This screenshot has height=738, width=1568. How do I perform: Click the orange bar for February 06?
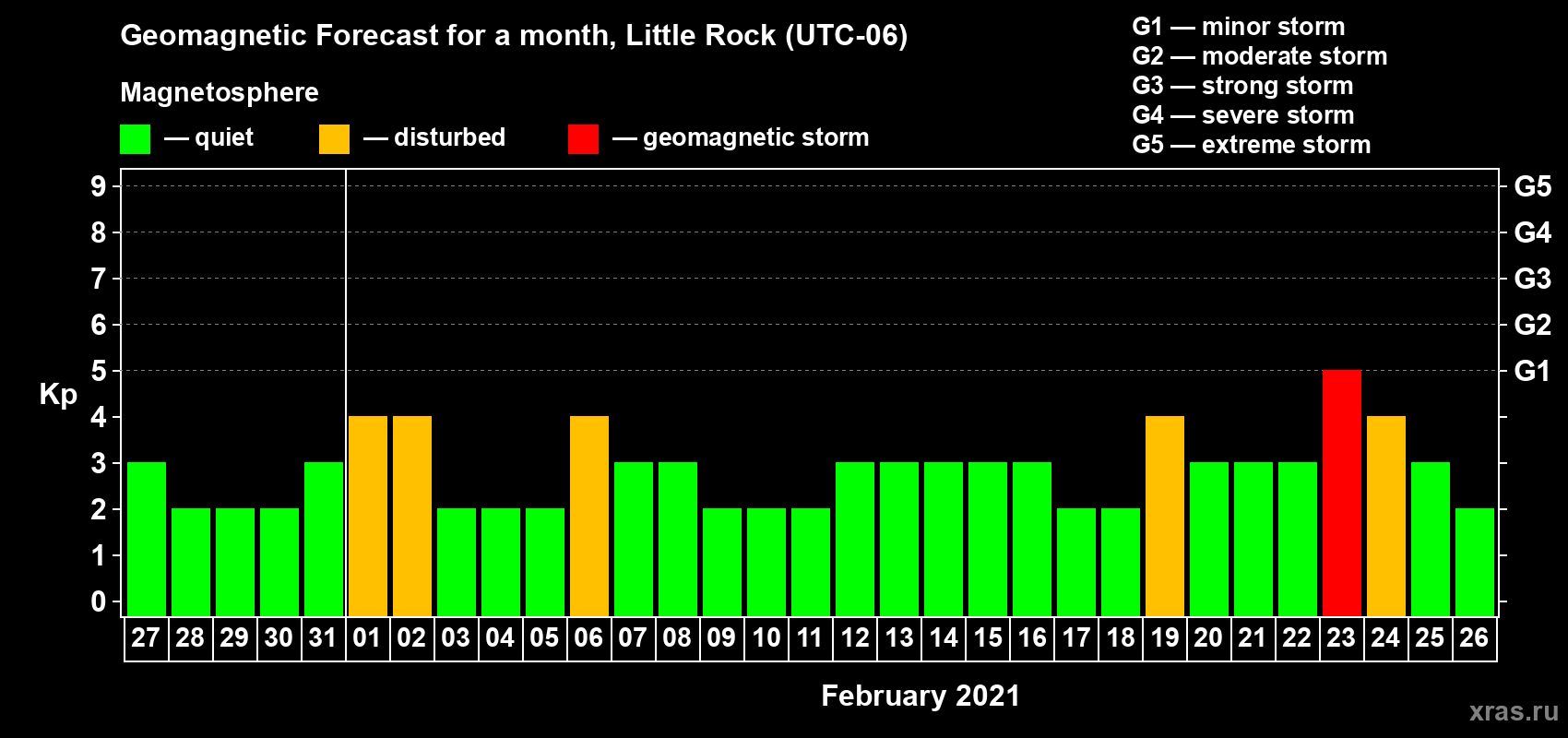pos(589,517)
